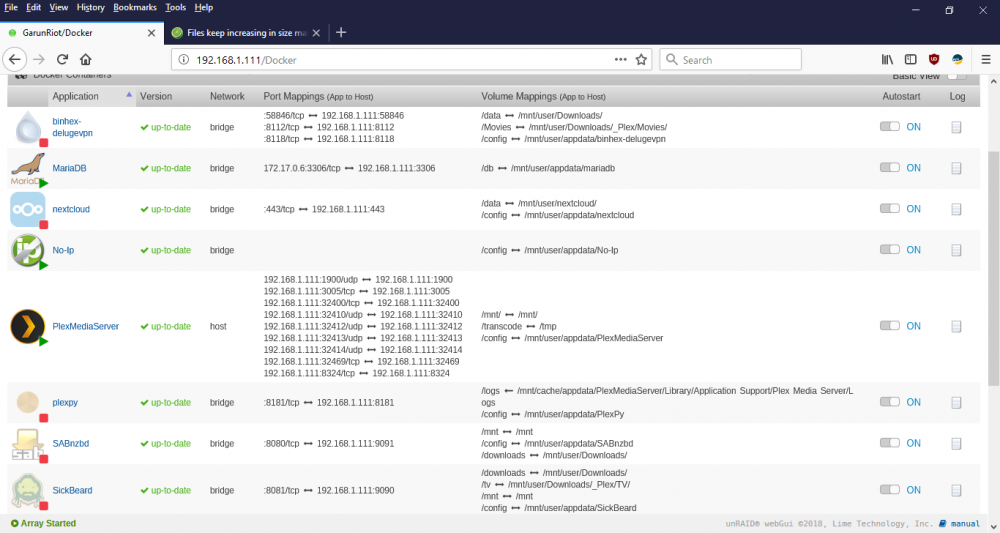1000x533 pixels.
Task: Click the PlexMediaServer chevron icon
Action: coord(28,326)
